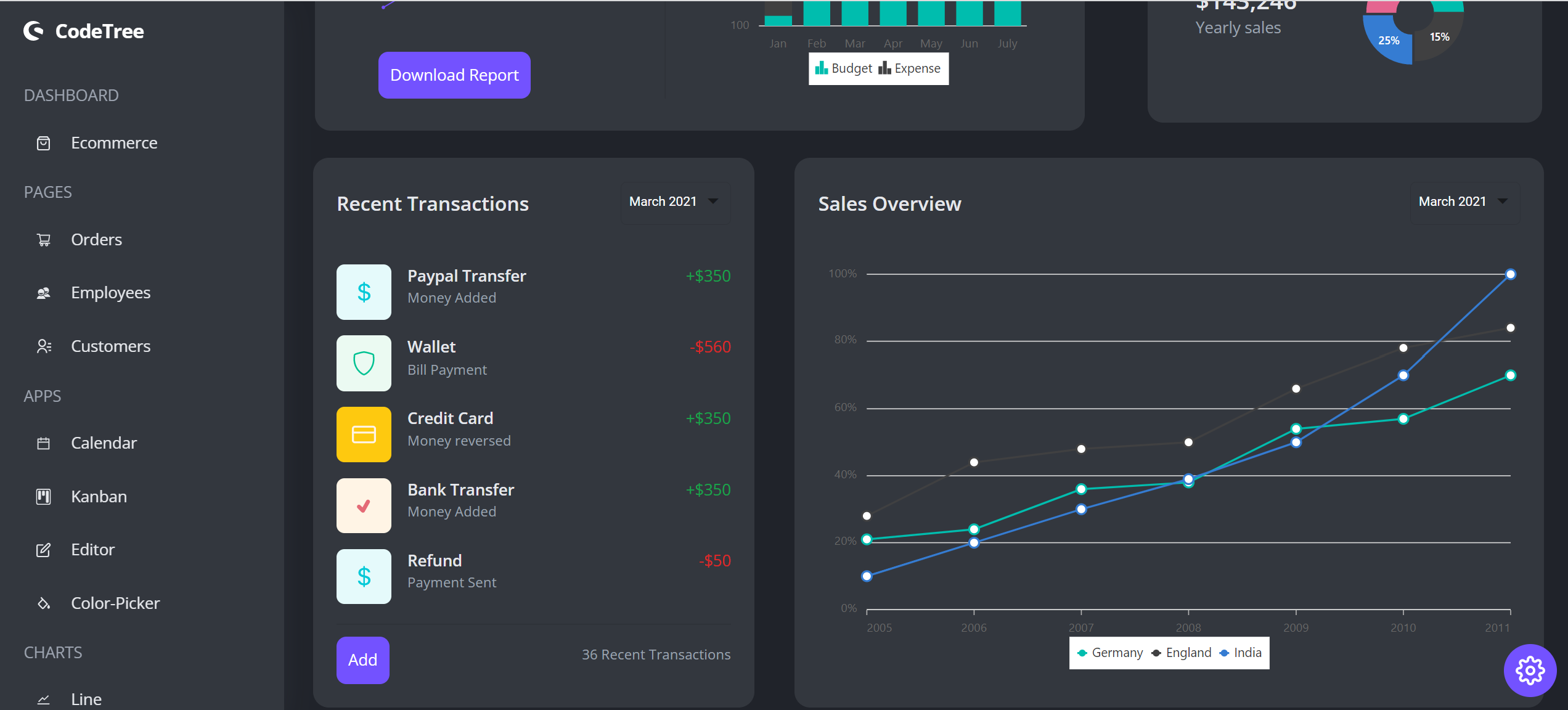Click the CodeTree logo
This screenshot has width=1568, height=710.
pos(83,31)
